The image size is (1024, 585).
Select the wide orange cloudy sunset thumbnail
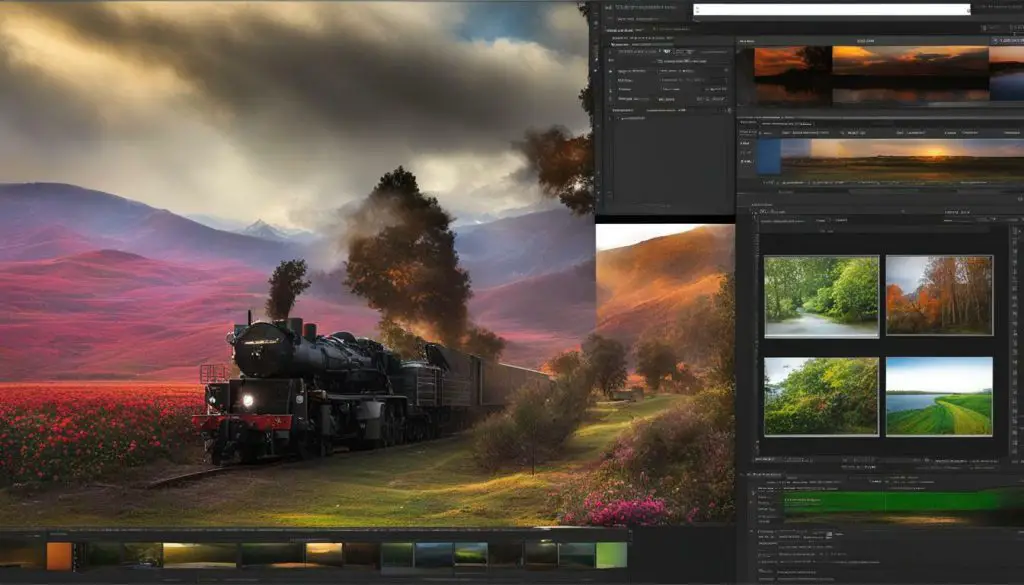910,74
